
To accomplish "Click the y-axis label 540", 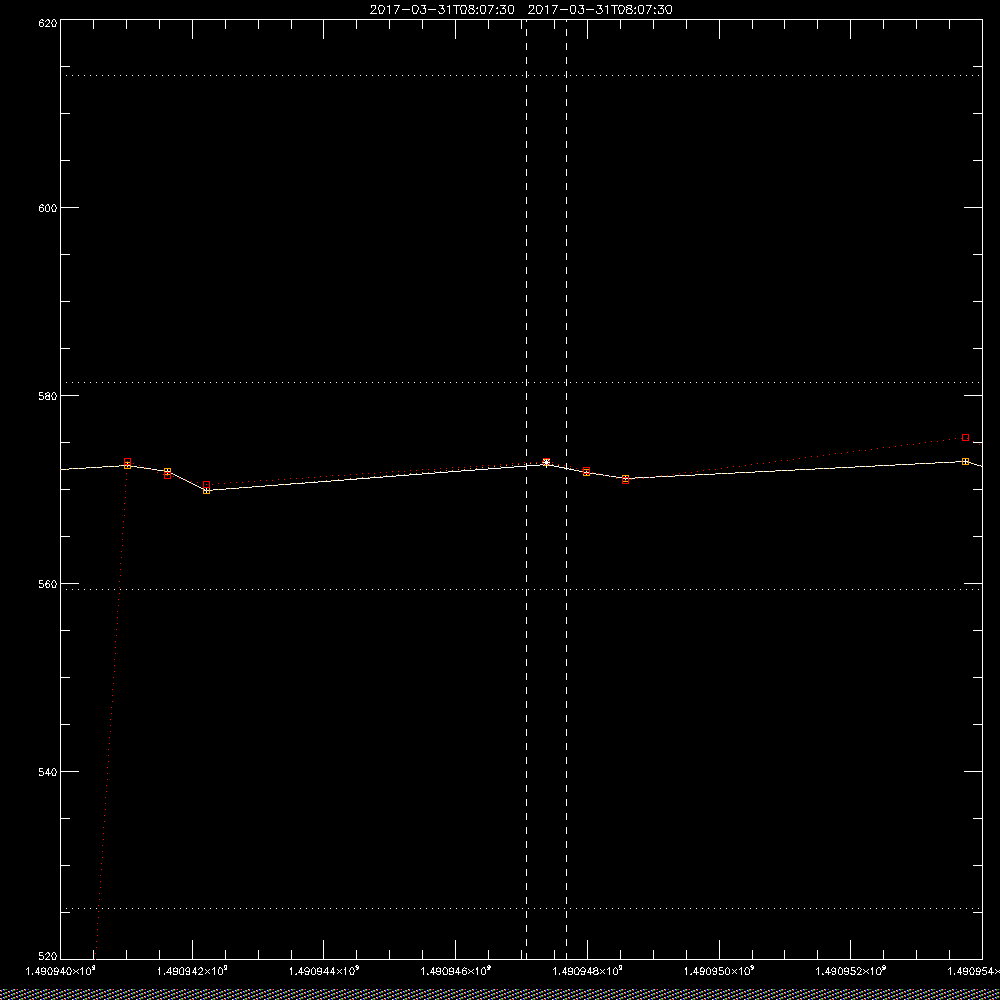I will 48,772.
